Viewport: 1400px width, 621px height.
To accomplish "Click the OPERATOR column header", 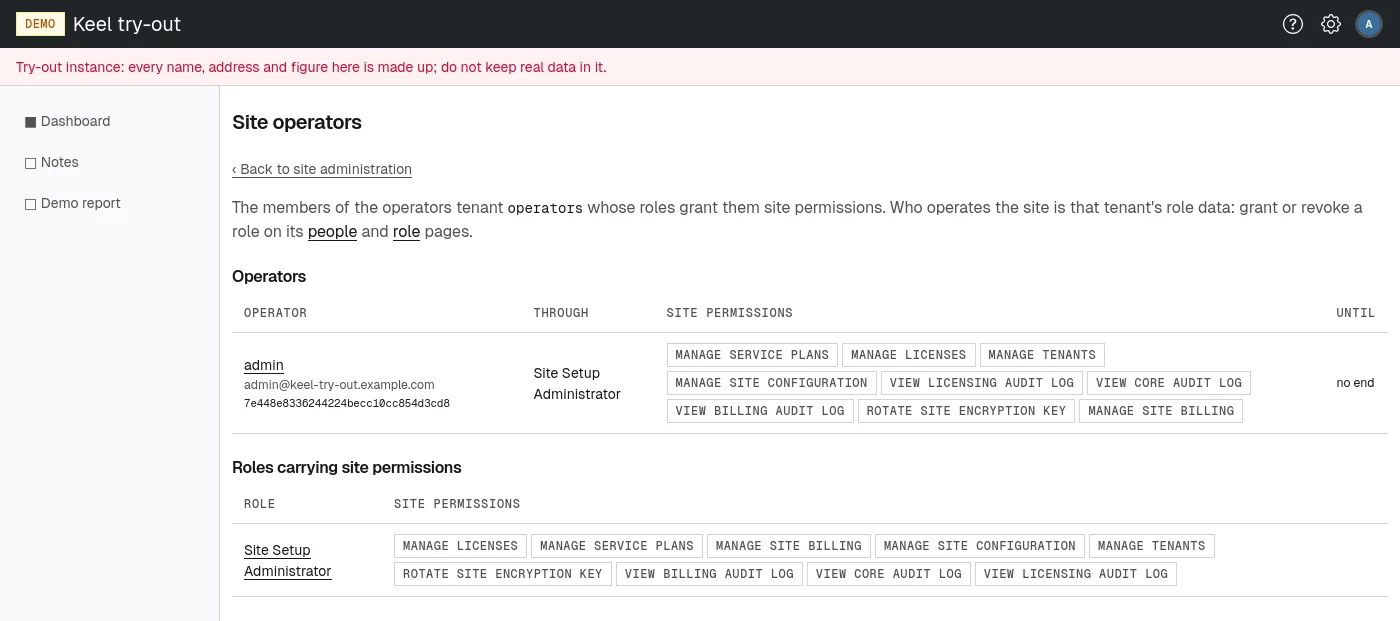I will 275,313.
